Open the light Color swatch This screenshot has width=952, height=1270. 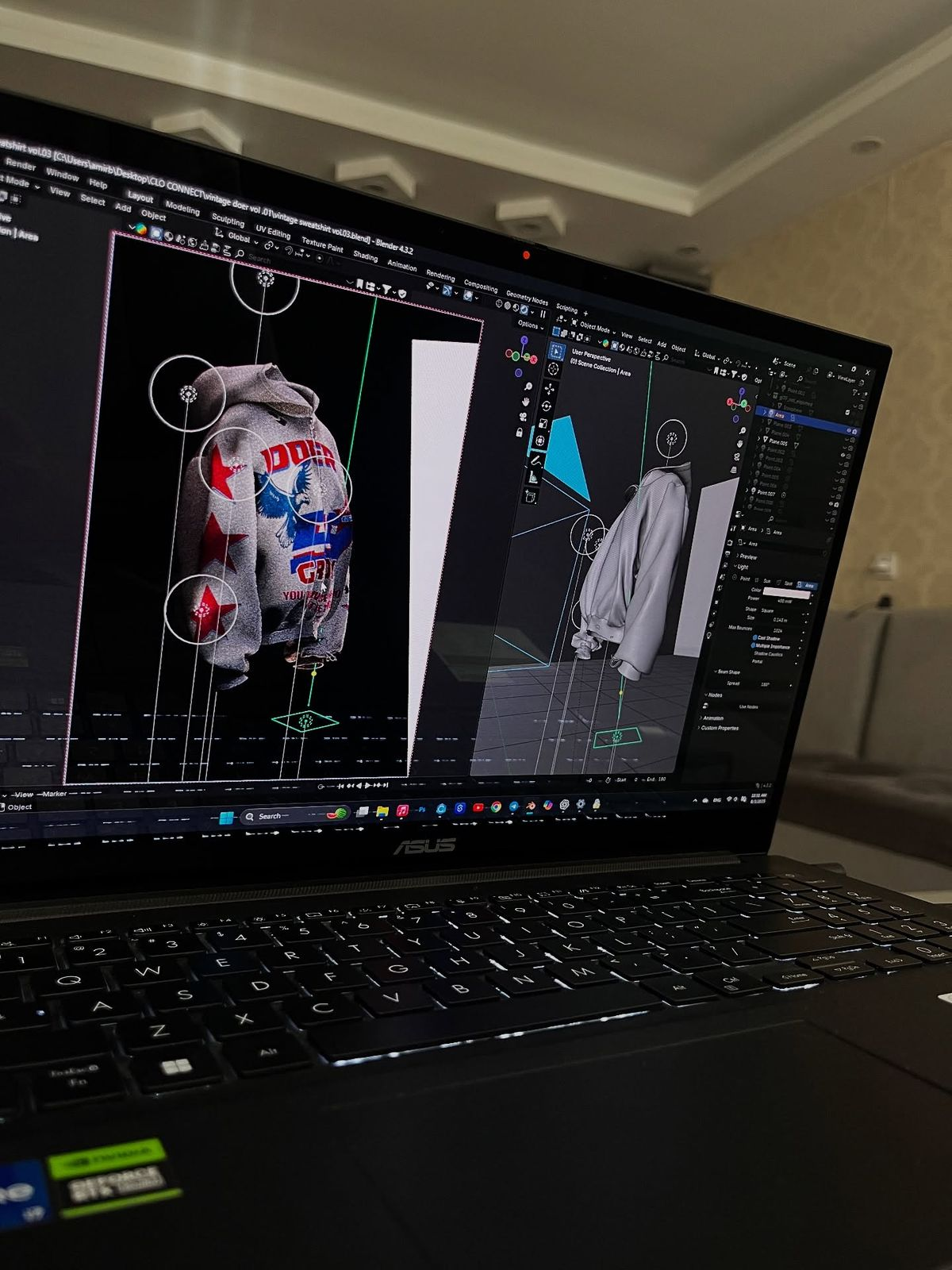(x=786, y=593)
